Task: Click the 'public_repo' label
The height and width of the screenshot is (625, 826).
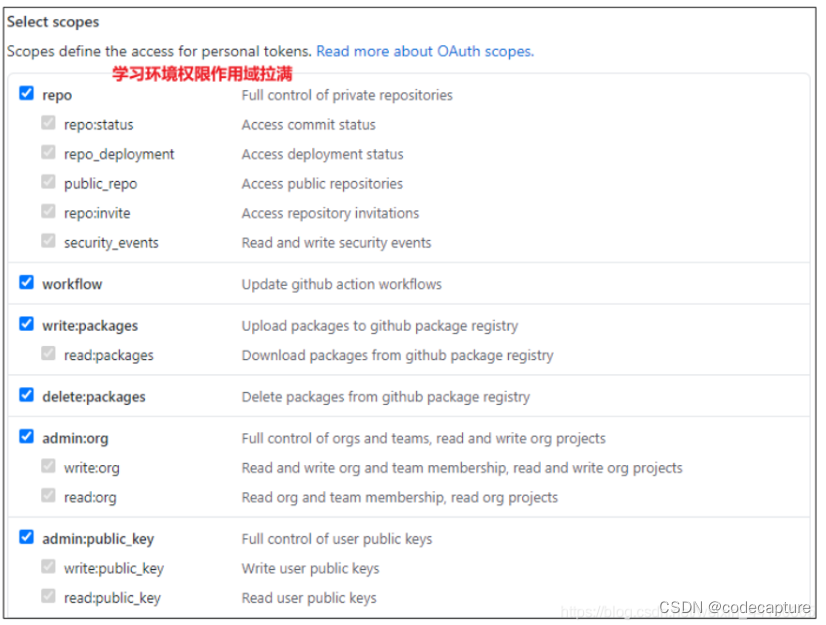Action: [101, 184]
